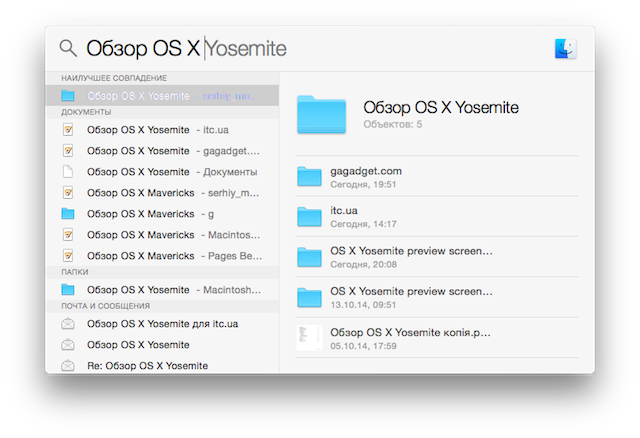Select the itc.ua folder name in the preview
Image resolution: width=640 pixels, height=438 pixels.
pyautogui.click(x=344, y=211)
